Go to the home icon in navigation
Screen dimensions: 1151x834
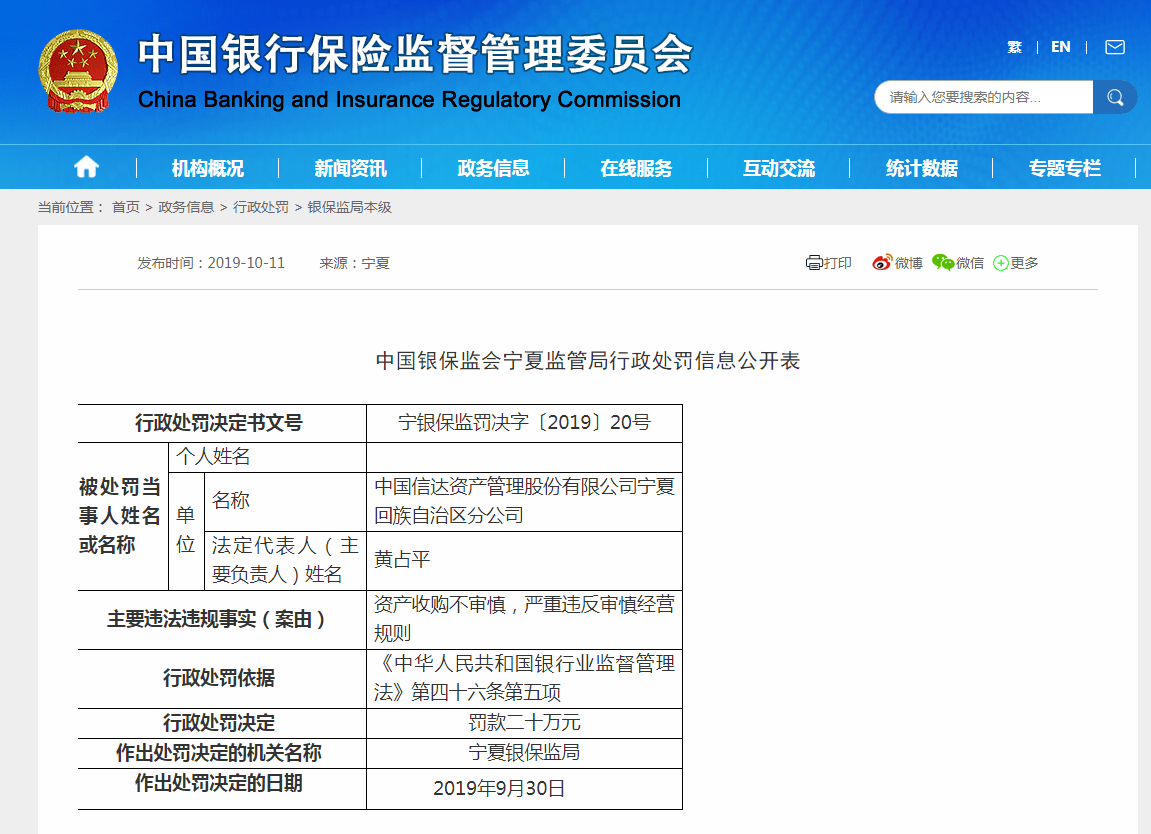click(x=87, y=167)
